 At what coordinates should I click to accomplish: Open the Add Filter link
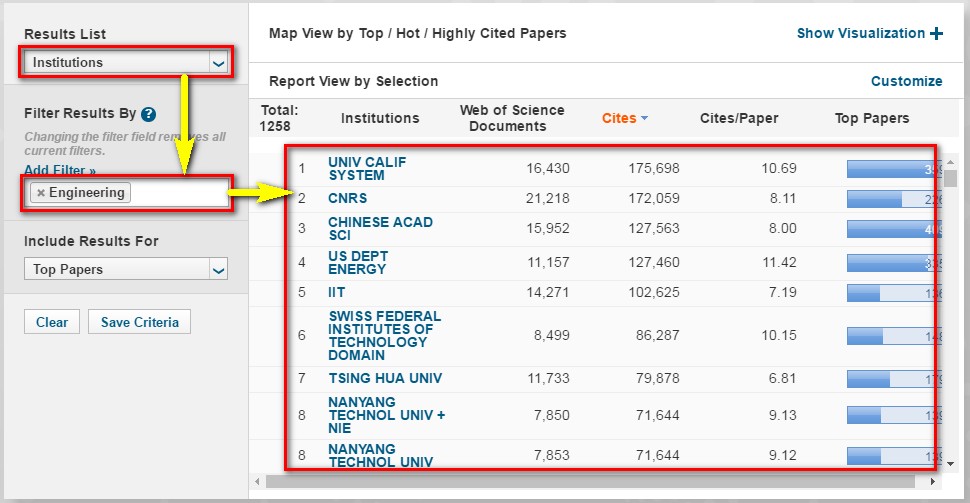(x=60, y=170)
